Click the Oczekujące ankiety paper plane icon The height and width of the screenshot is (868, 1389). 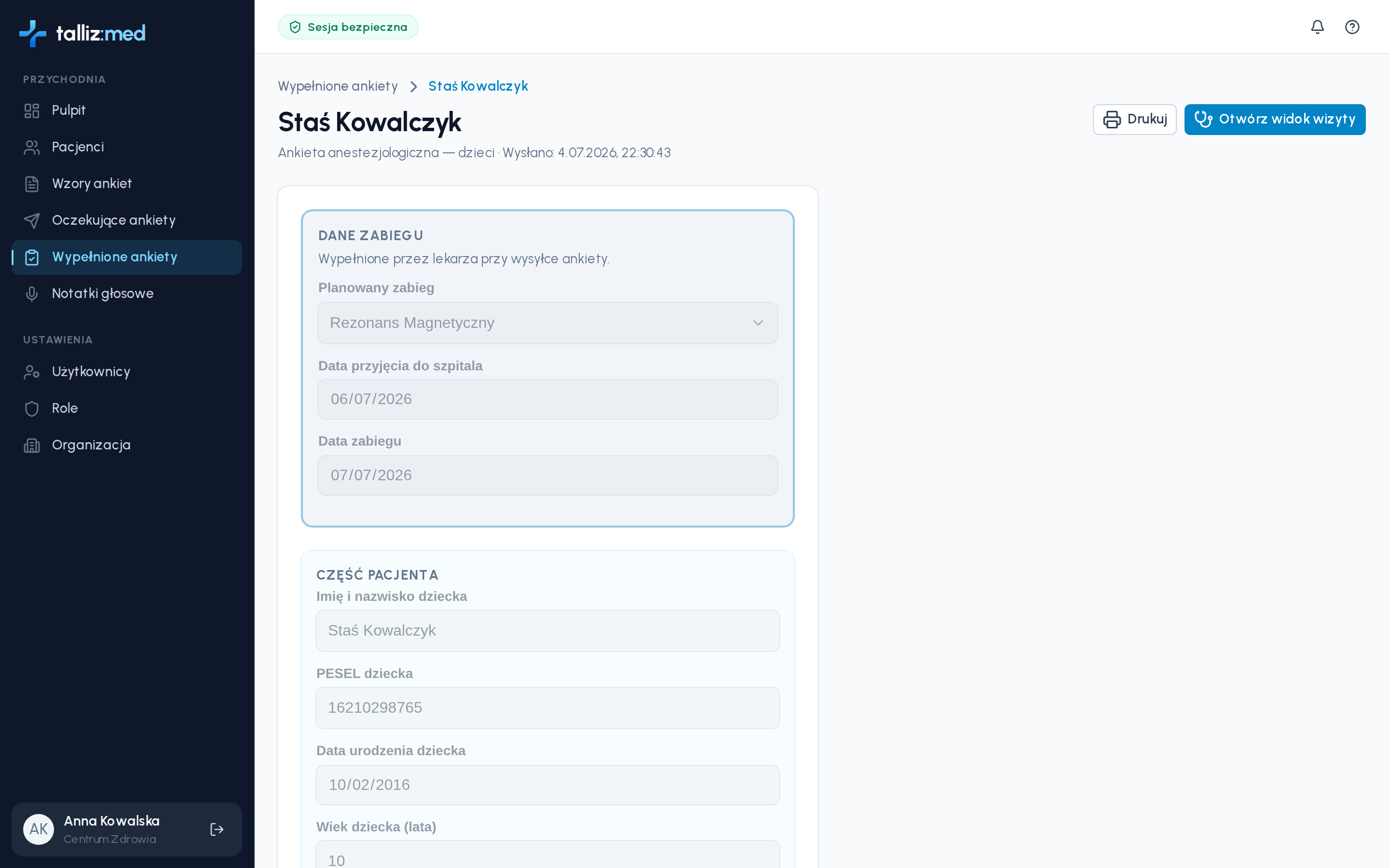(x=31, y=220)
